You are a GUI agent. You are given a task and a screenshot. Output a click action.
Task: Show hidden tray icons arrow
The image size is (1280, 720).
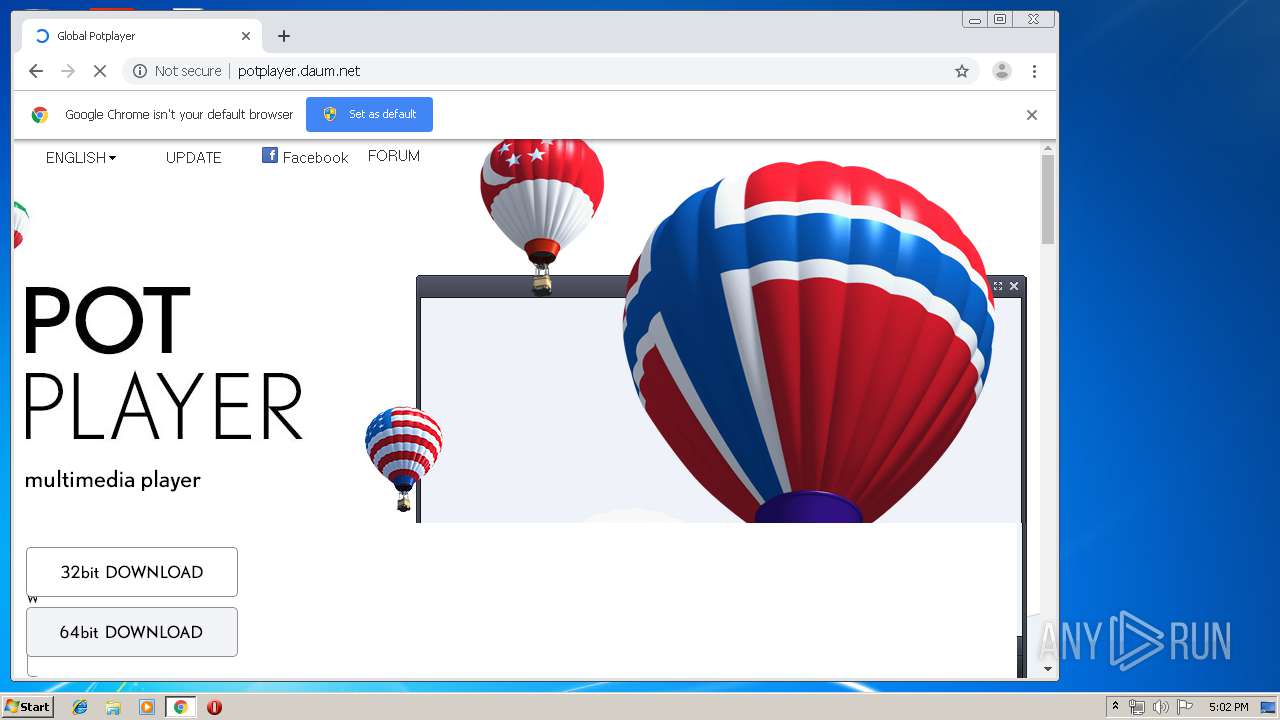point(1116,707)
